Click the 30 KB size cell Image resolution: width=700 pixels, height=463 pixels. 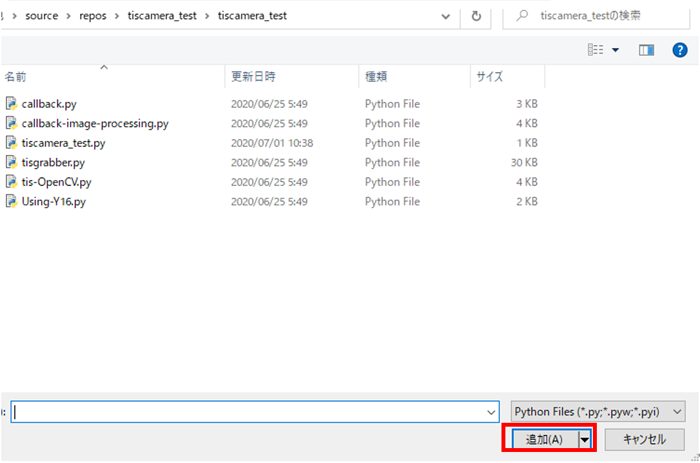click(524, 163)
